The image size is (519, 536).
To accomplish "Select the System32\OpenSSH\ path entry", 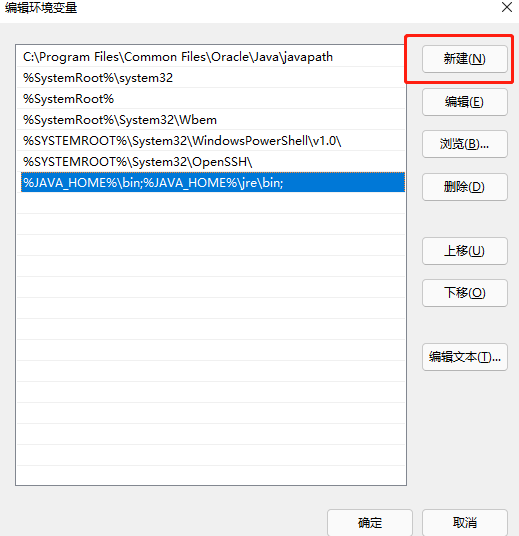I will click(211, 162).
